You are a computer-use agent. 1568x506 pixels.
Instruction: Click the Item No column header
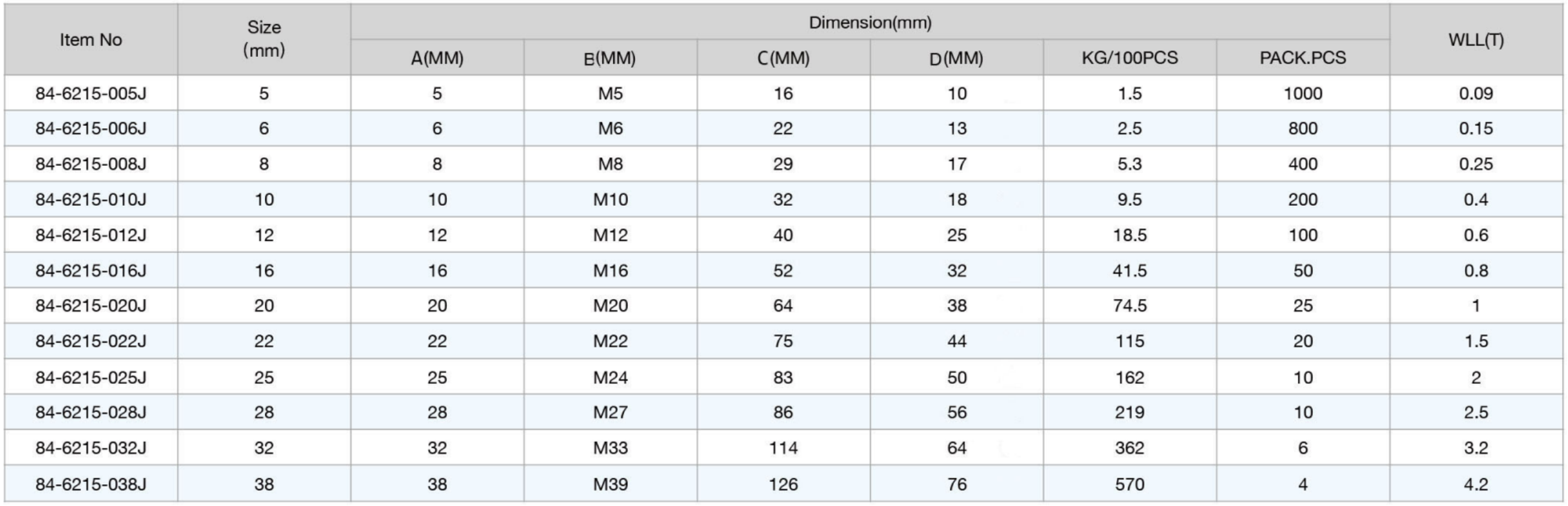point(91,39)
